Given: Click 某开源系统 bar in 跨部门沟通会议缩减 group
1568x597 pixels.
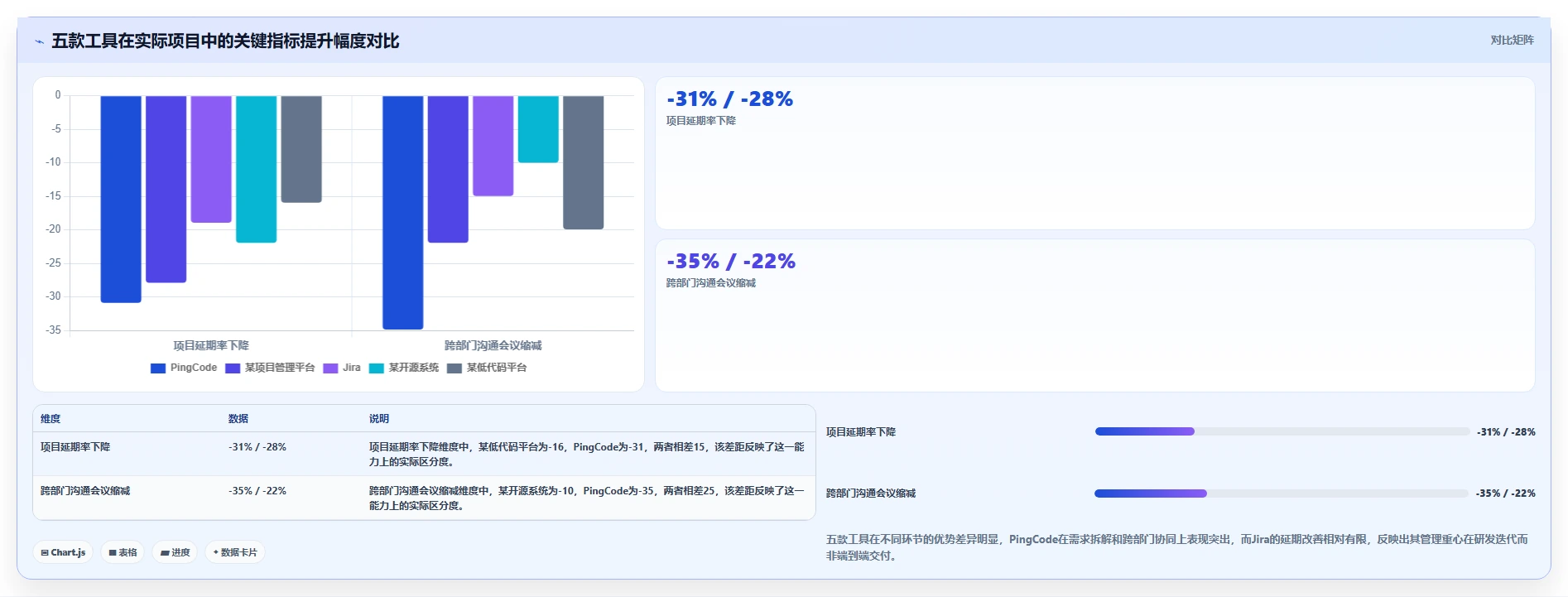Looking at the screenshot, I should click(538, 129).
